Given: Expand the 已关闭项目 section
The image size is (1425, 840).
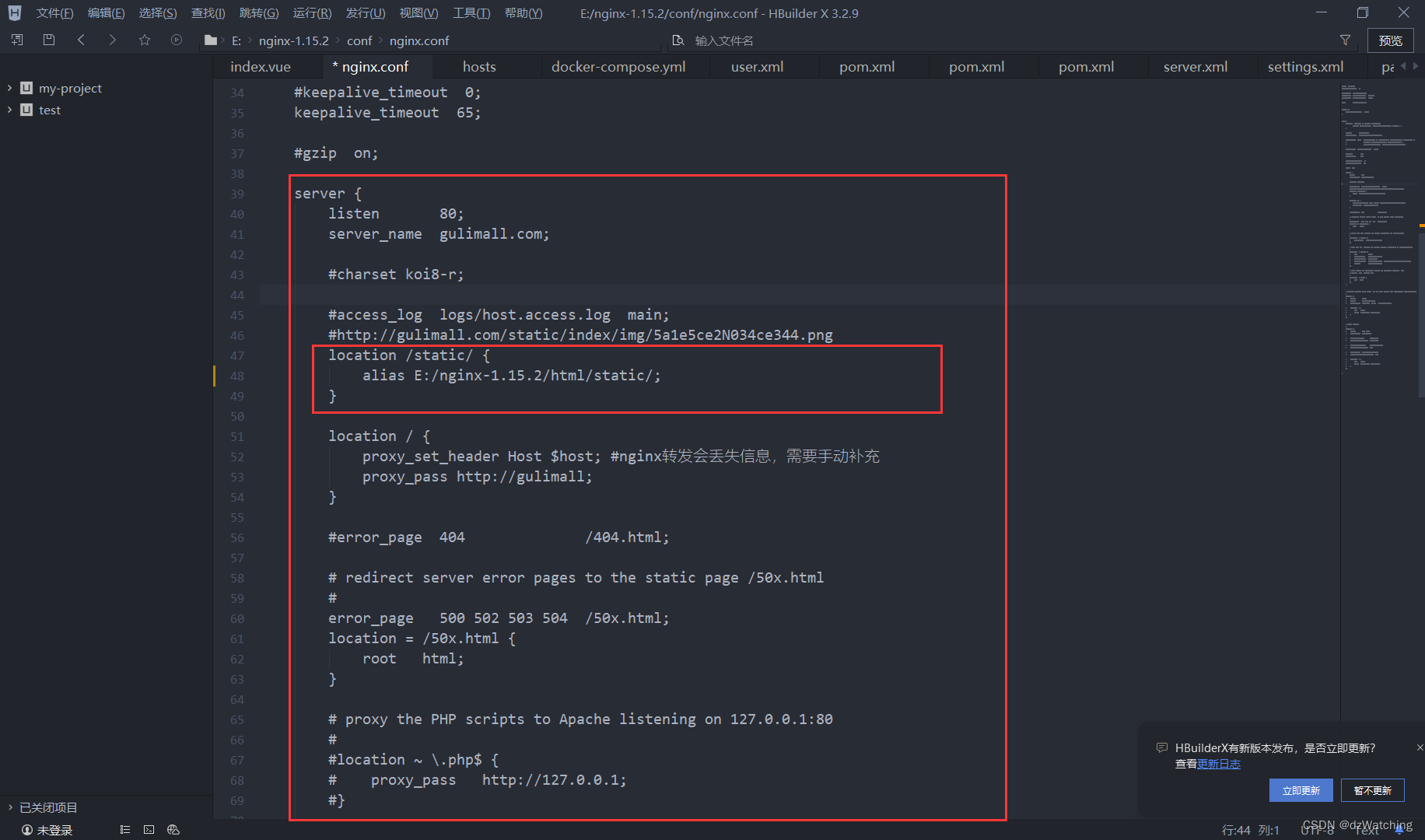Looking at the screenshot, I should [x=9, y=807].
